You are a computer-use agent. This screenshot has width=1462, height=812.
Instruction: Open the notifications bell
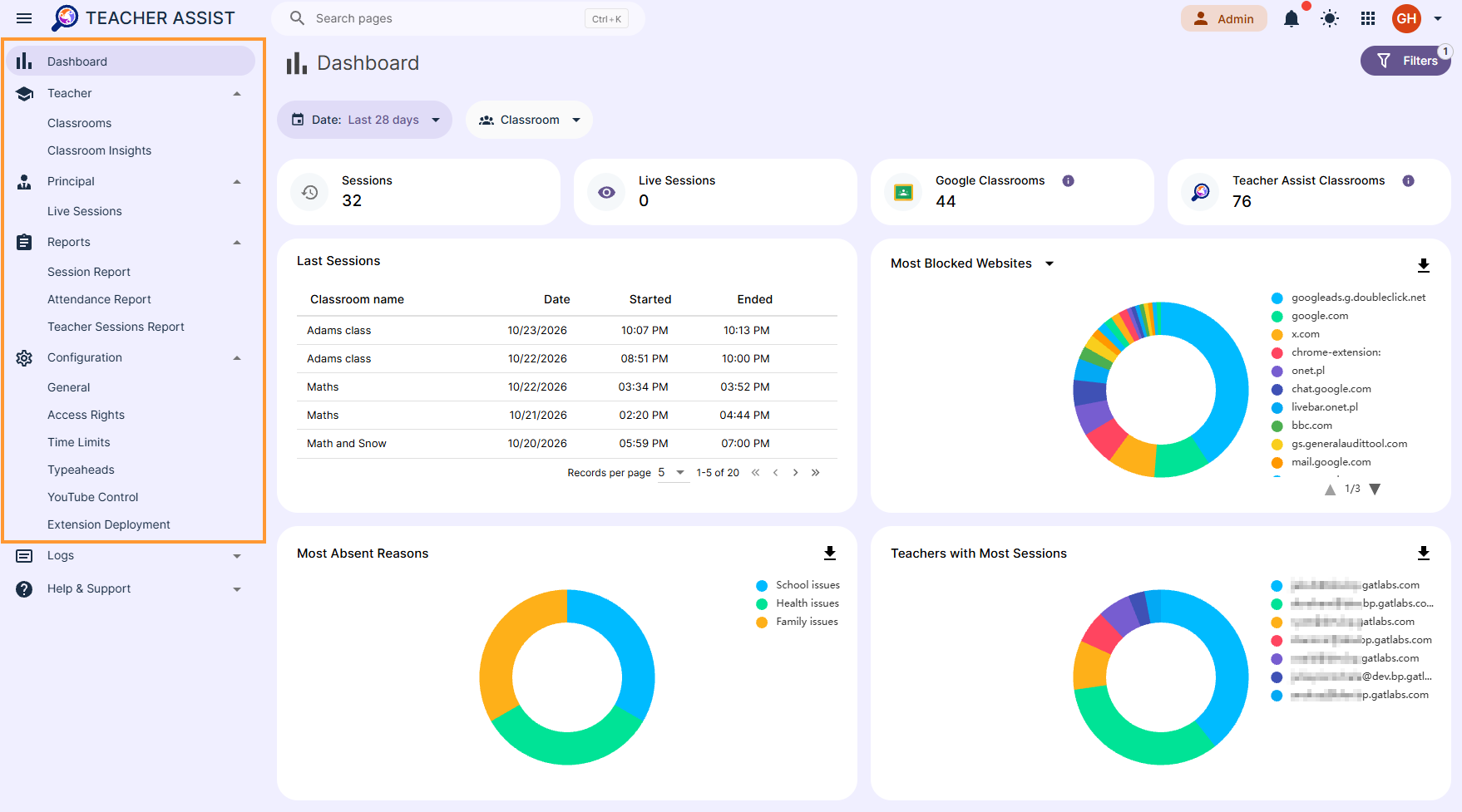[x=1291, y=18]
